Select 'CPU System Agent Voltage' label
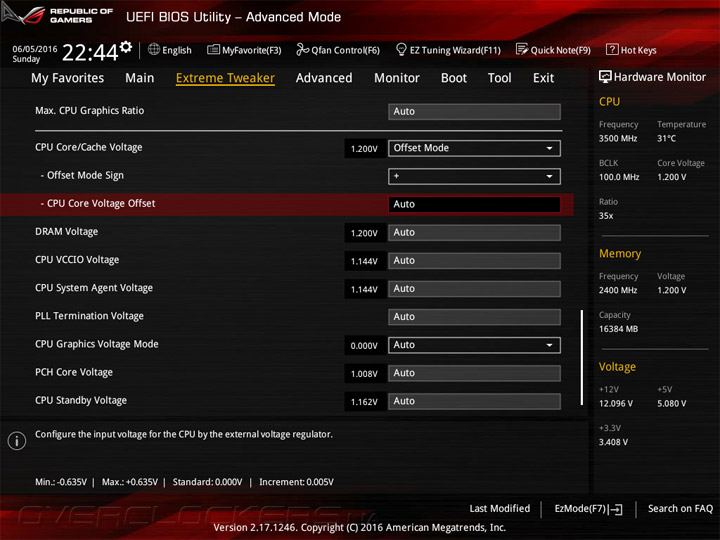 (94, 288)
